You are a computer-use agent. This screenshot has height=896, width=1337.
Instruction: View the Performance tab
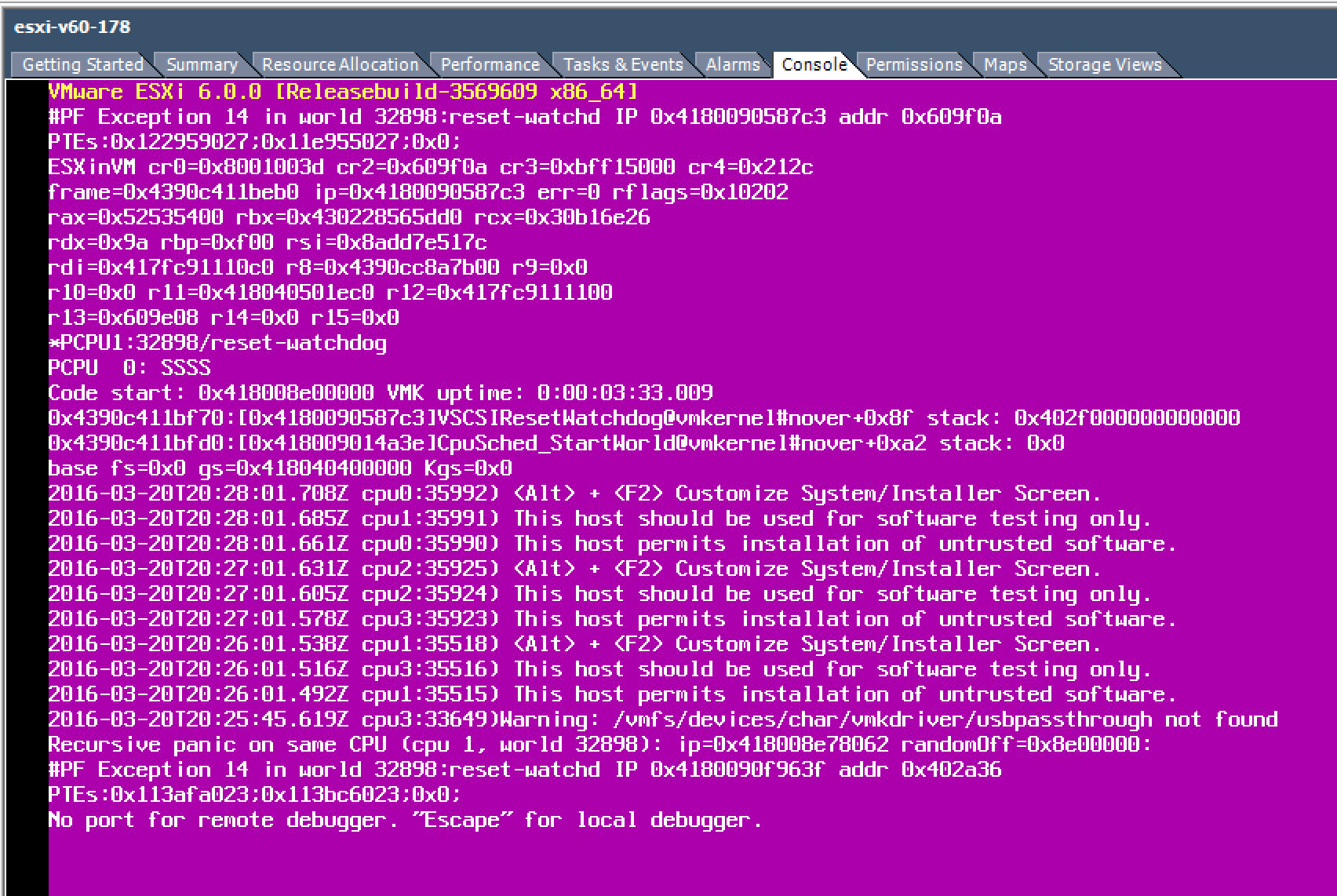coord(489,64)
